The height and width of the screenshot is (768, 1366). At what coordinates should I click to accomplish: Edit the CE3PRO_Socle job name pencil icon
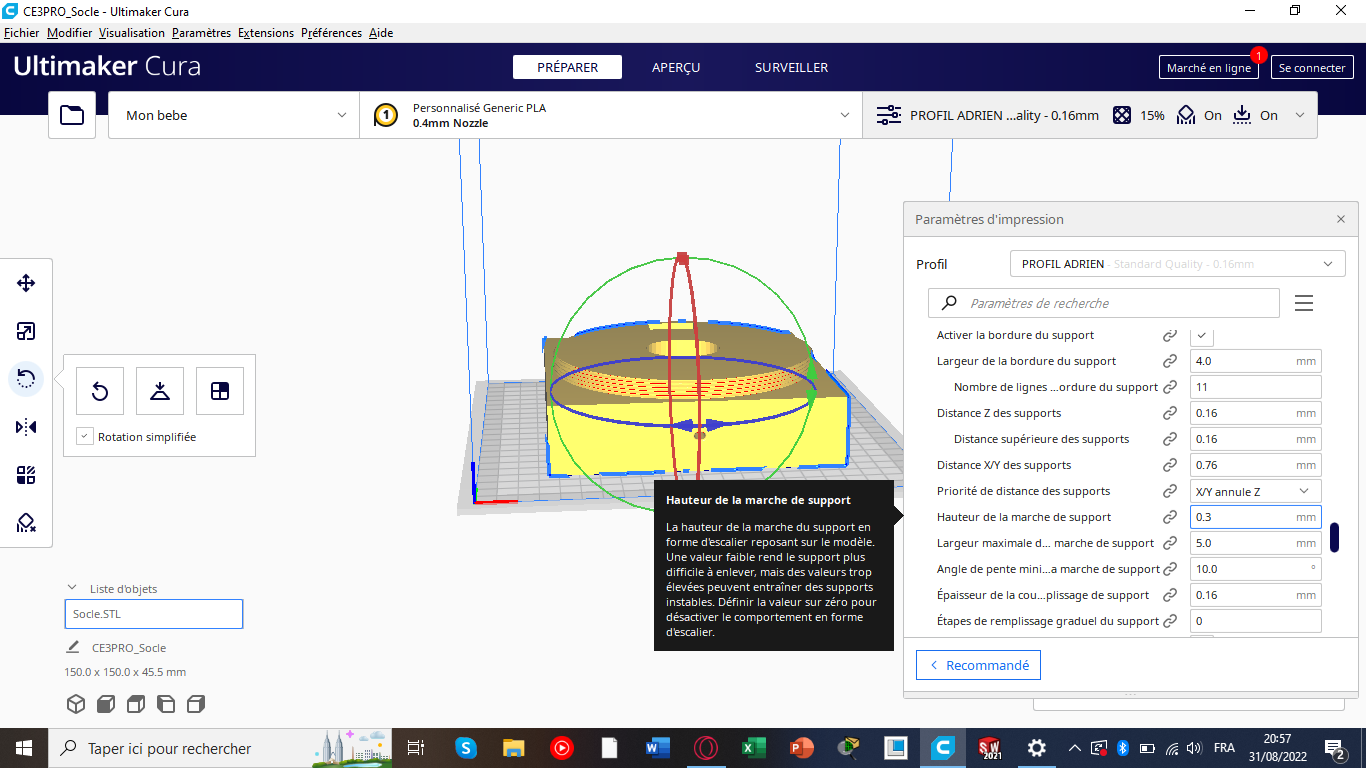pos(73,647)
